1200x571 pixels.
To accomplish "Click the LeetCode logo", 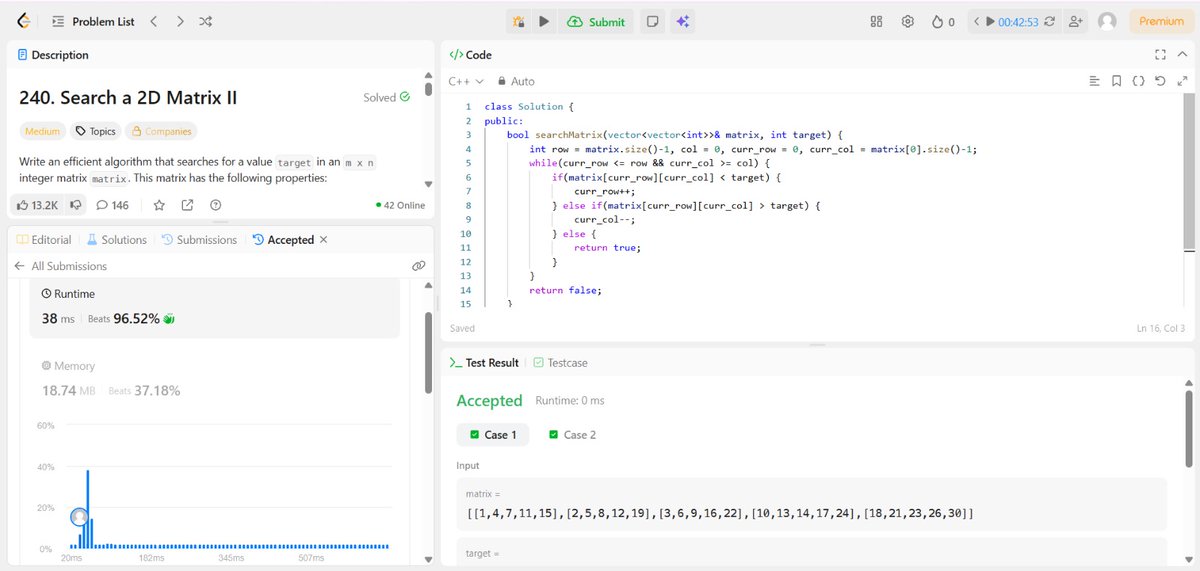I will (24, 21).
